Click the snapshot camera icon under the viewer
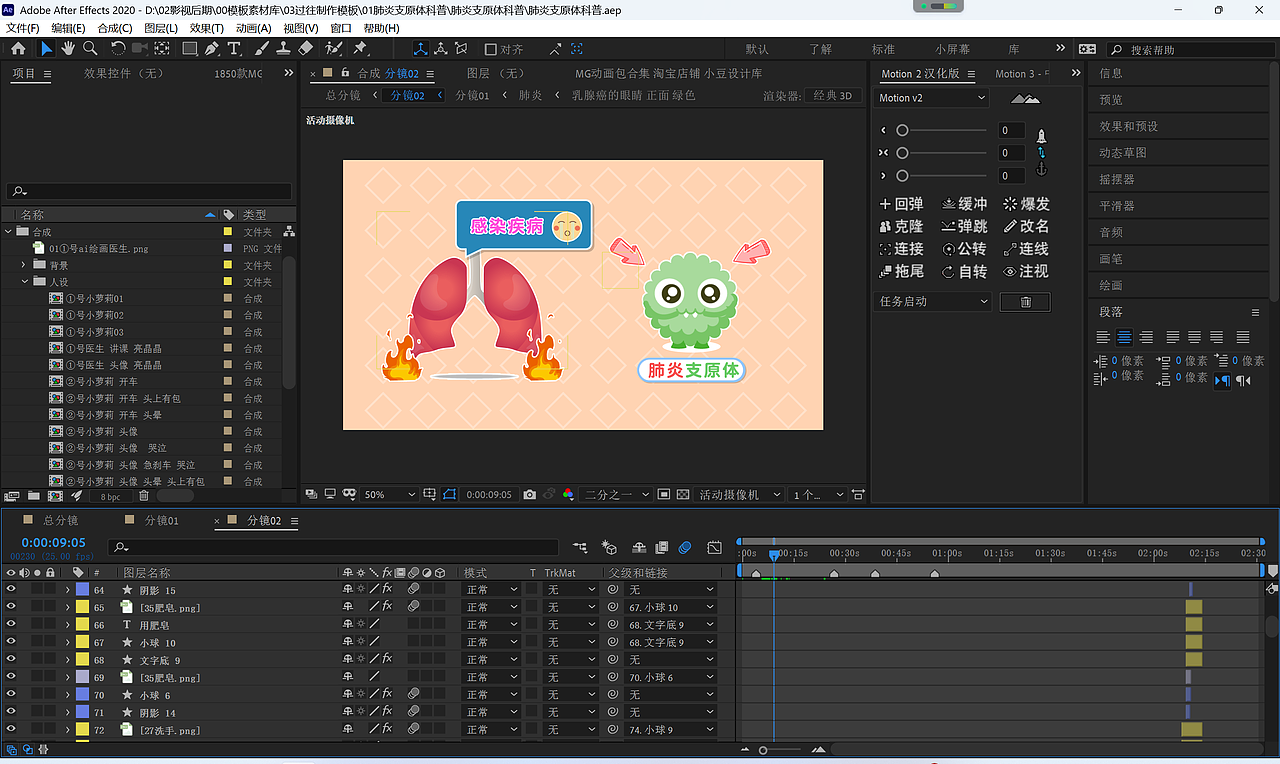The width and height of the screenshot is (1280, 764). coord(529,494)
